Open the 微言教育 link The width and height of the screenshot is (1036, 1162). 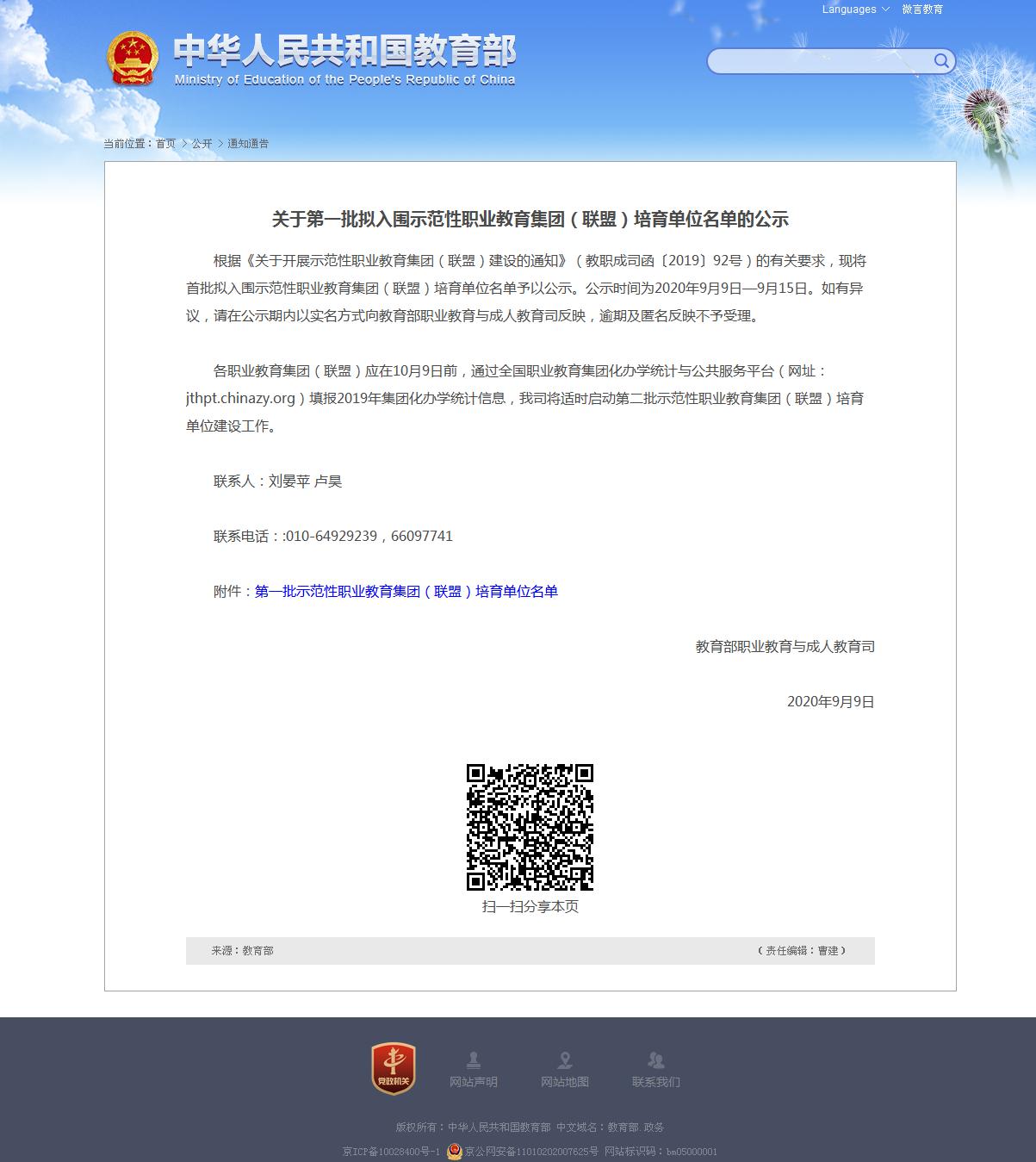(922, 9)
